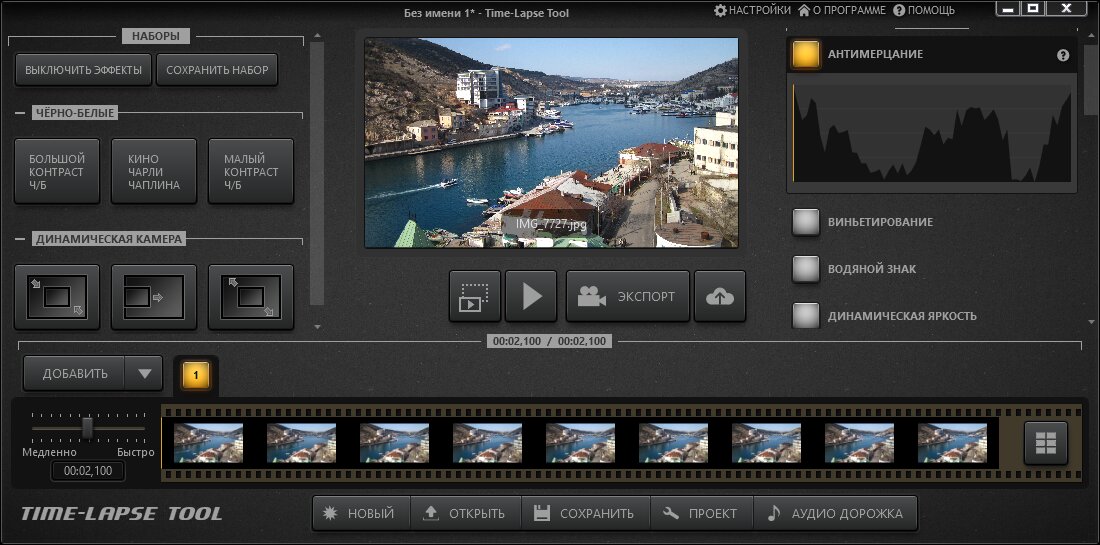Turn on the Водяной знак toggle
The height and width of the screenshot is (545, 1100).
click(806, 269)
